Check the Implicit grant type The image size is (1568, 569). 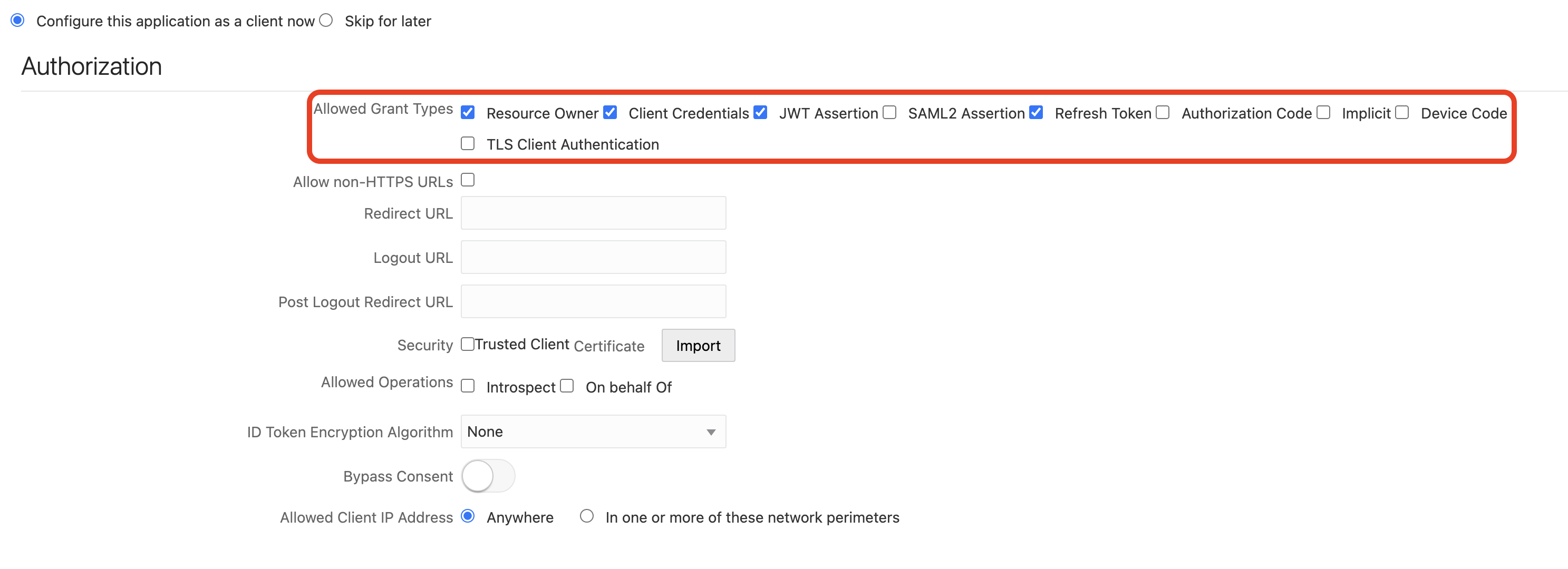(x=1323, y=113)
